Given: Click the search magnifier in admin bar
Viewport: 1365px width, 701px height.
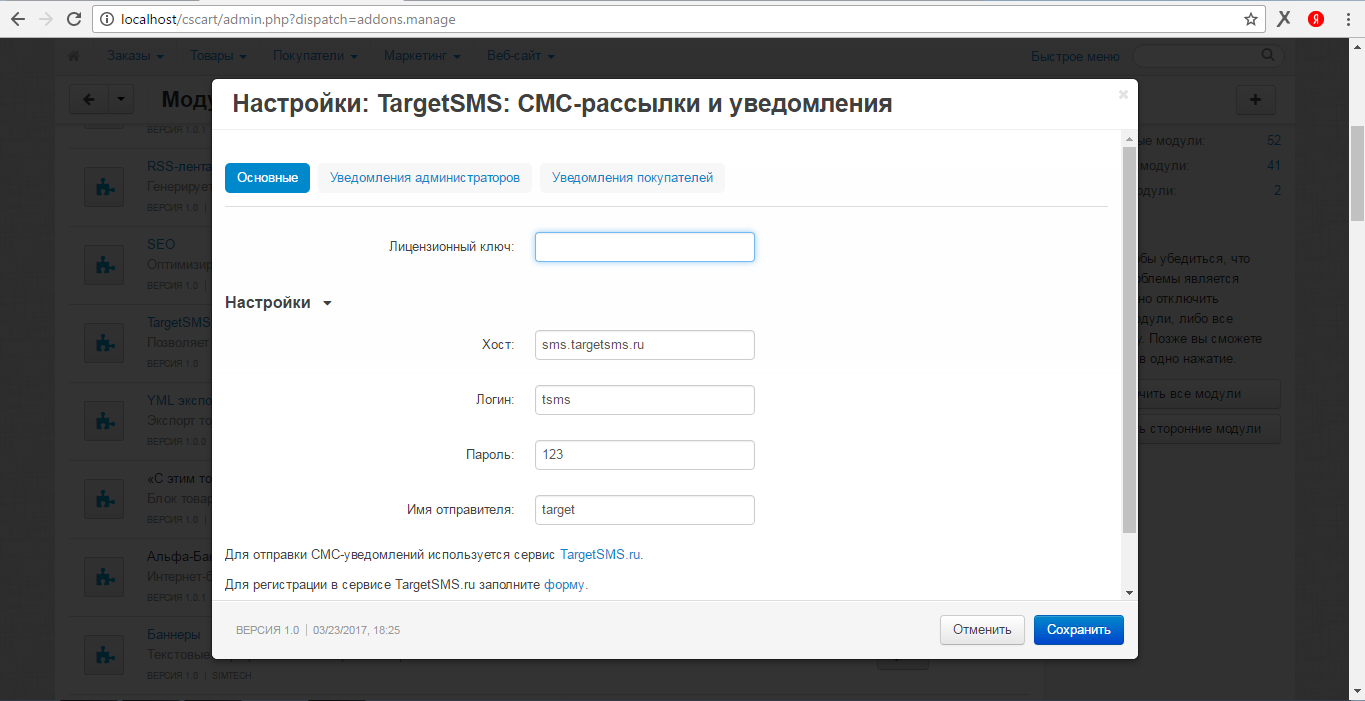Looking at the screenshot, I should click(1268, 55).
